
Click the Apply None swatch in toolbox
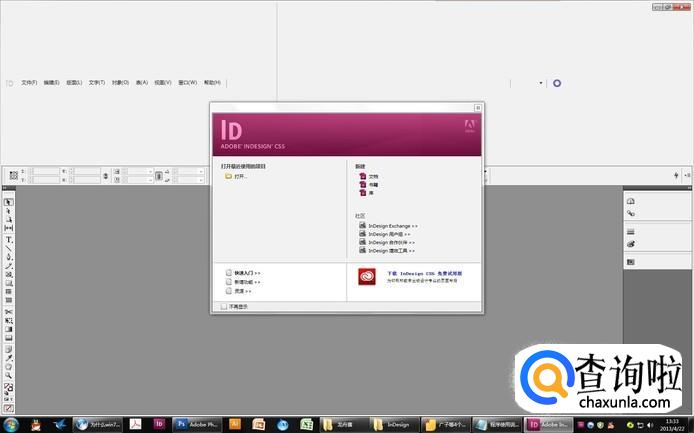[8, 408]
